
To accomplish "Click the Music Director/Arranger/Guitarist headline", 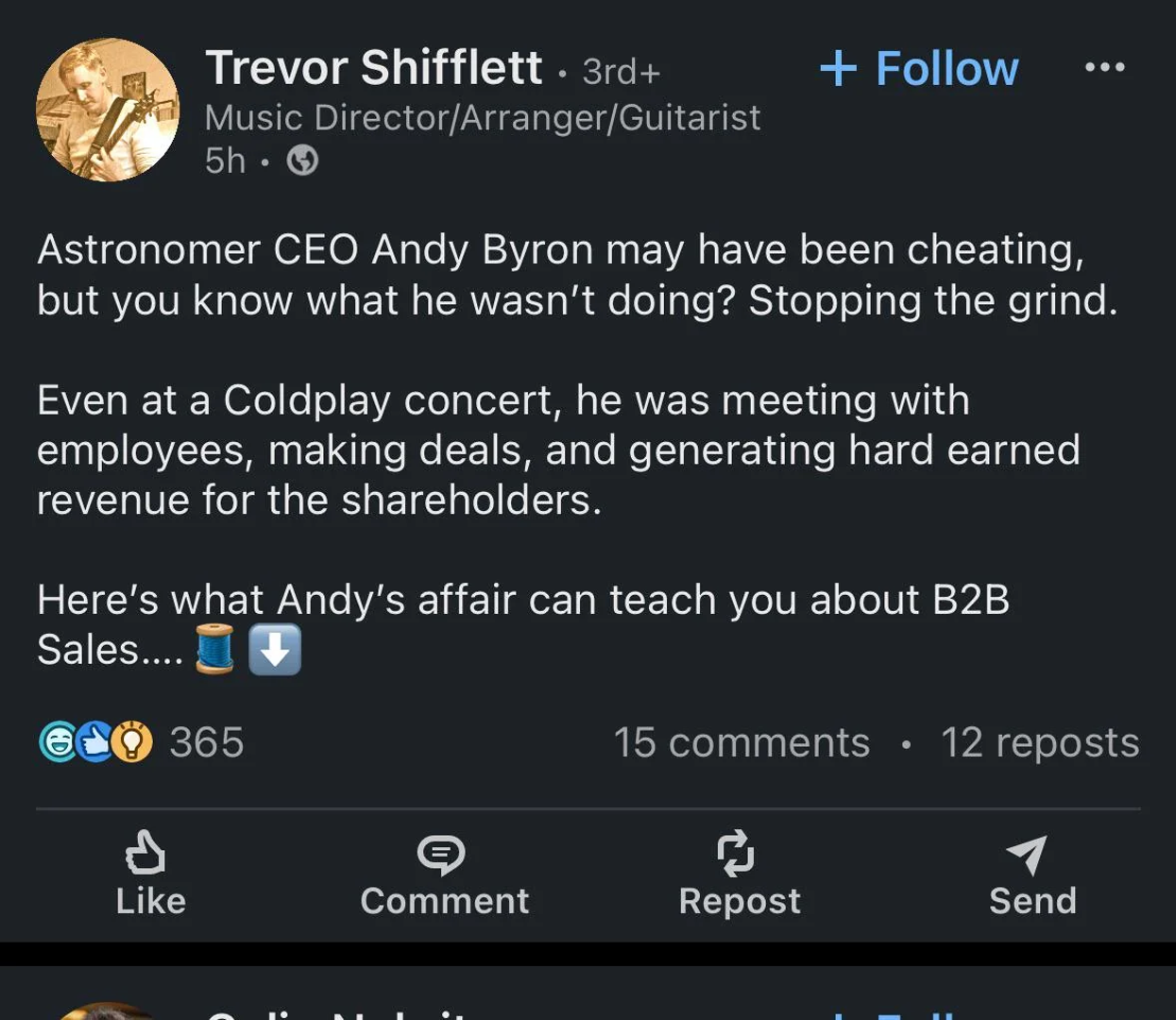I will point(482,117).
